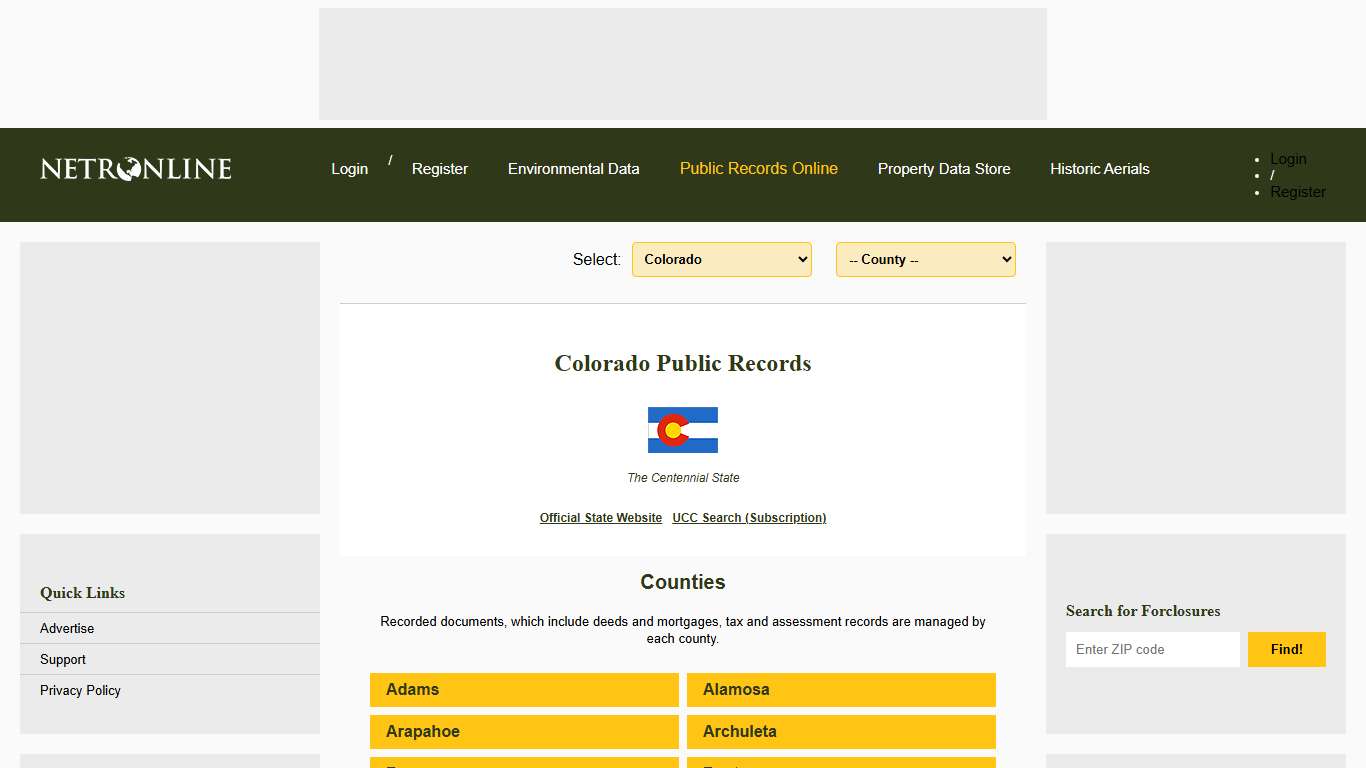Open the Property Data Store page
The height and width of the screenshot is (768, 1366).
(944, 169)
